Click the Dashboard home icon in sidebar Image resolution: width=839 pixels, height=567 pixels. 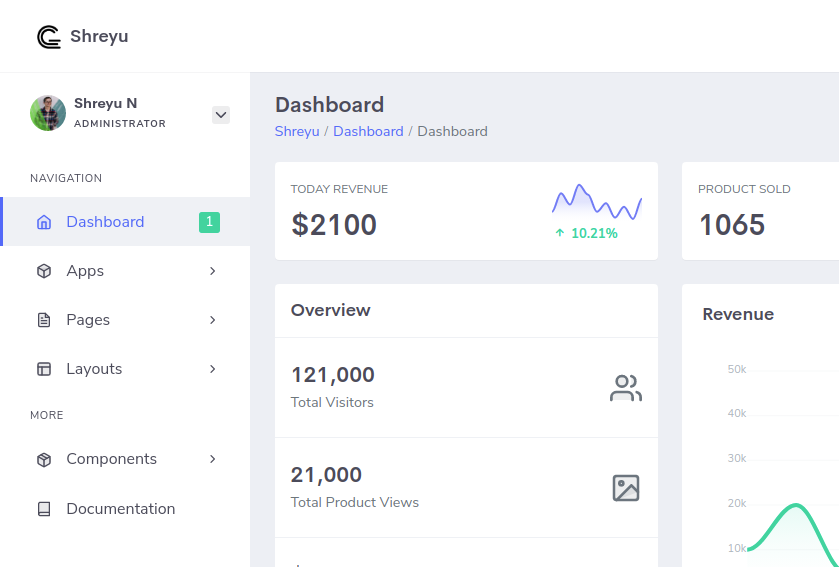(44, 222)
